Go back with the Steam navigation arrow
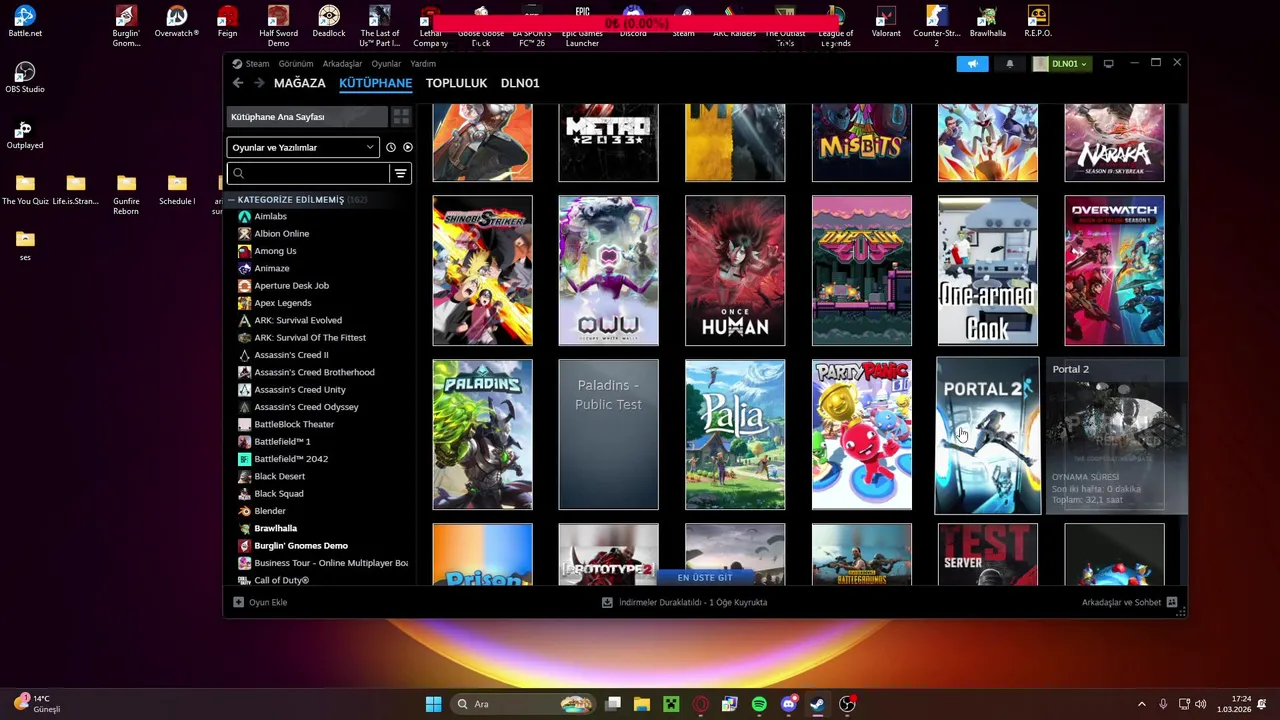This screenshot has width=1280, height=720. [237, 83]
